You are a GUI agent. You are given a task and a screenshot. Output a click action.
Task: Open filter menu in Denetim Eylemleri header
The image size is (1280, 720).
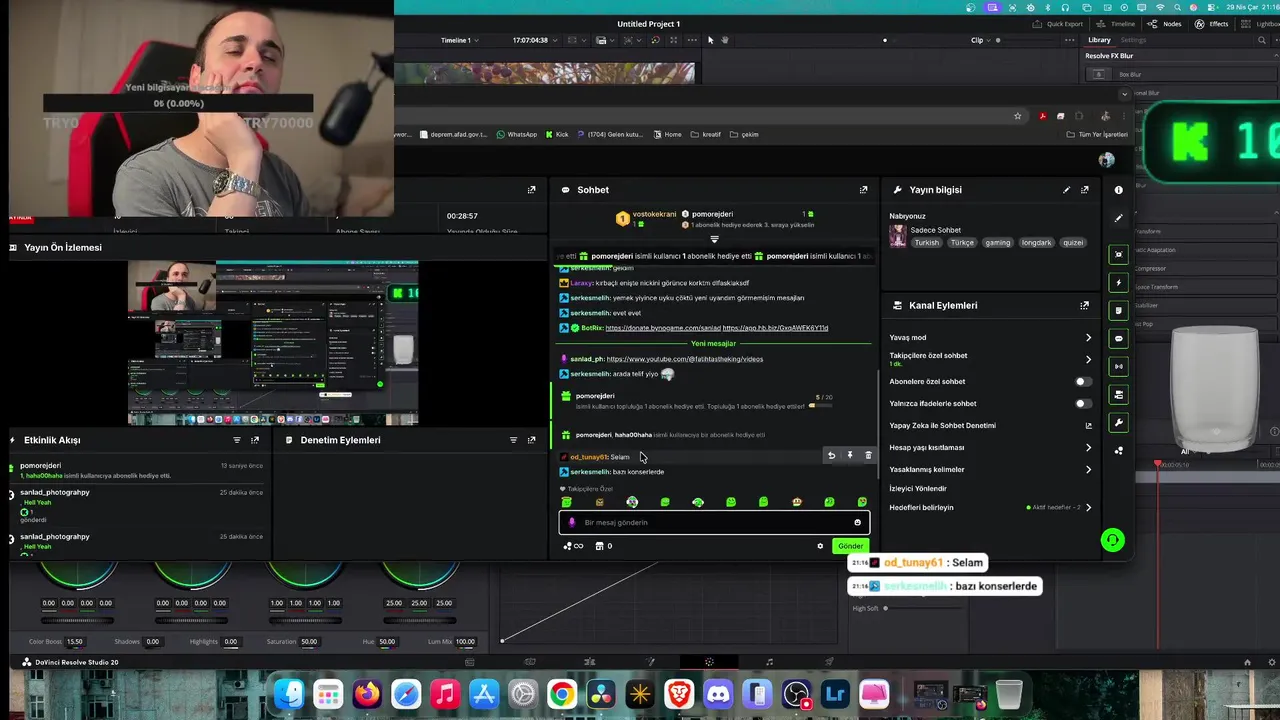(x=513, y=440)
